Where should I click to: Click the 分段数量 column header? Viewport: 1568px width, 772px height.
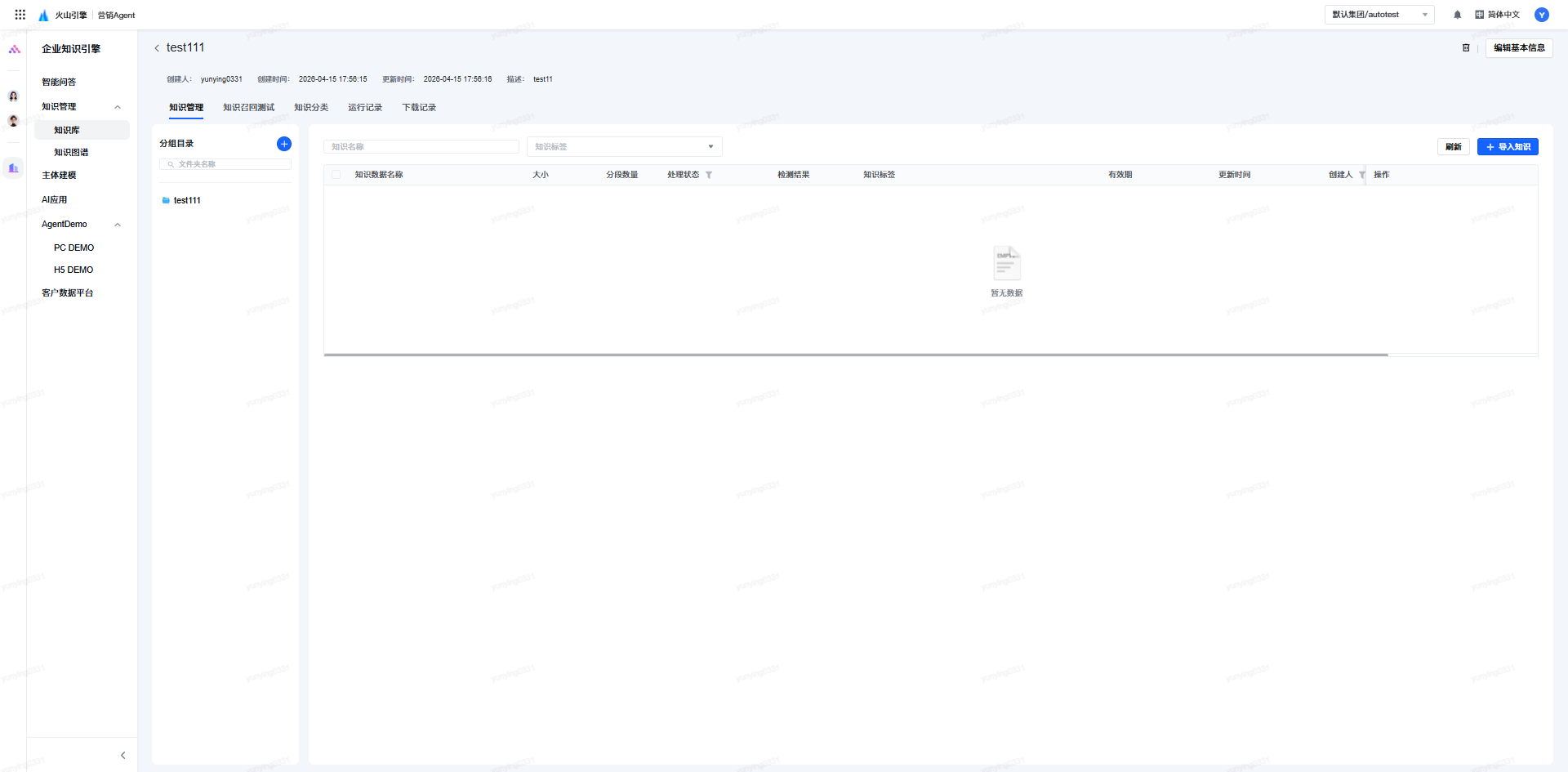[x=622, y=175]
